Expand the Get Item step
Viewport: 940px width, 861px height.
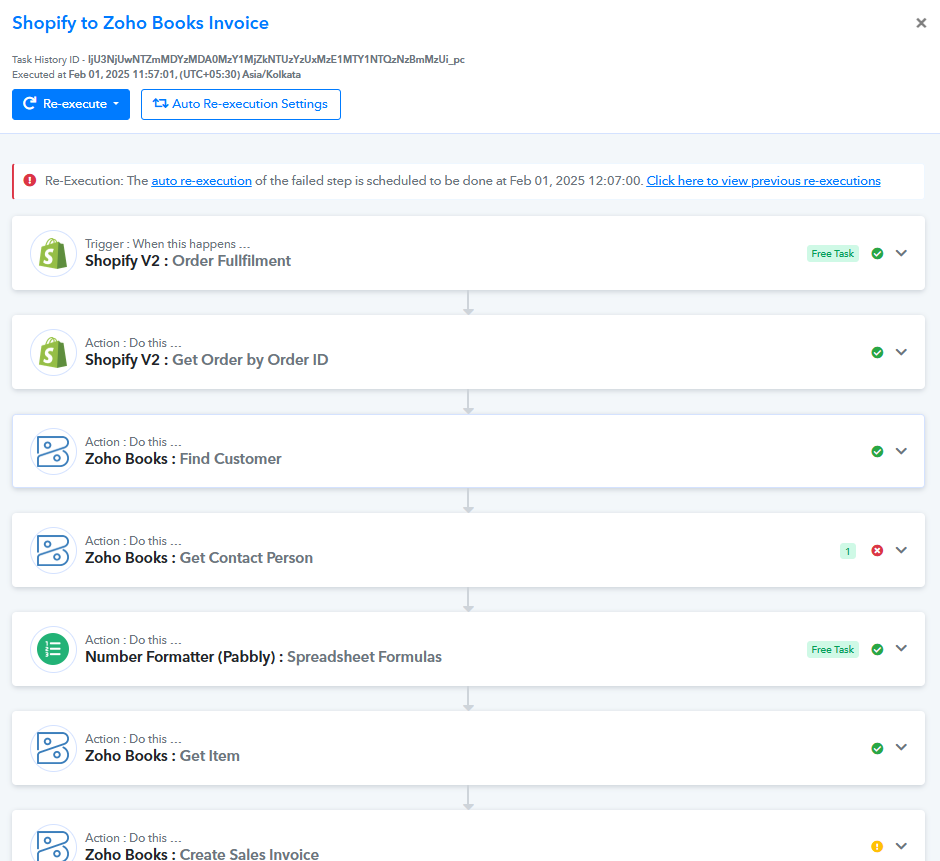(901, 747)
